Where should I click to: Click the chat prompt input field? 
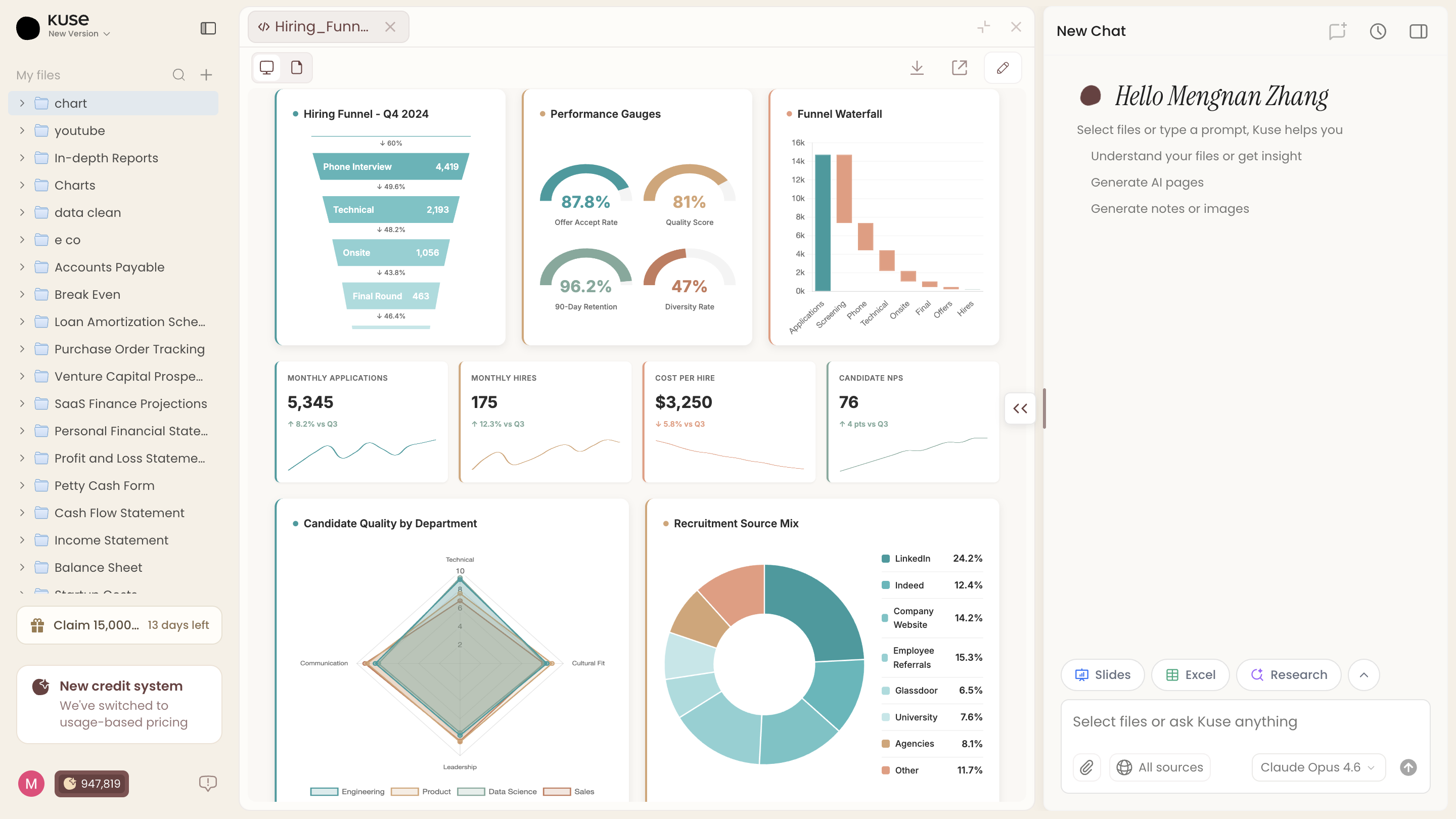(1244, 722)
